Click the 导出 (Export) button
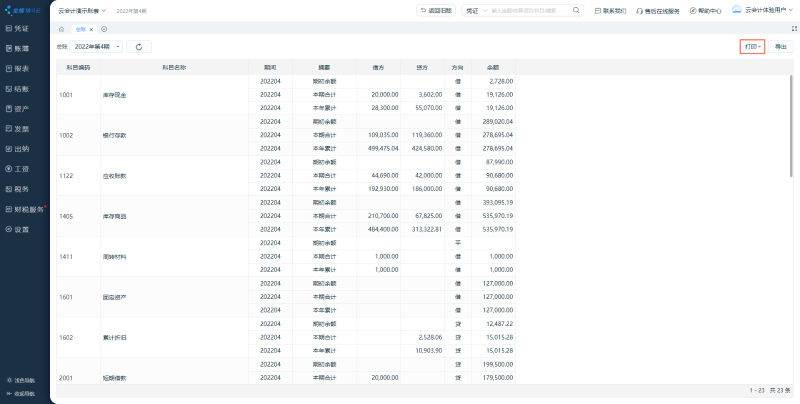 click(781, 47)
